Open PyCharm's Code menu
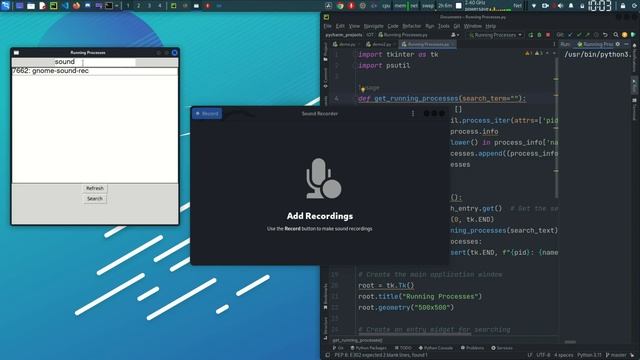This screenshot has width=640, height=360. point(393,26)
